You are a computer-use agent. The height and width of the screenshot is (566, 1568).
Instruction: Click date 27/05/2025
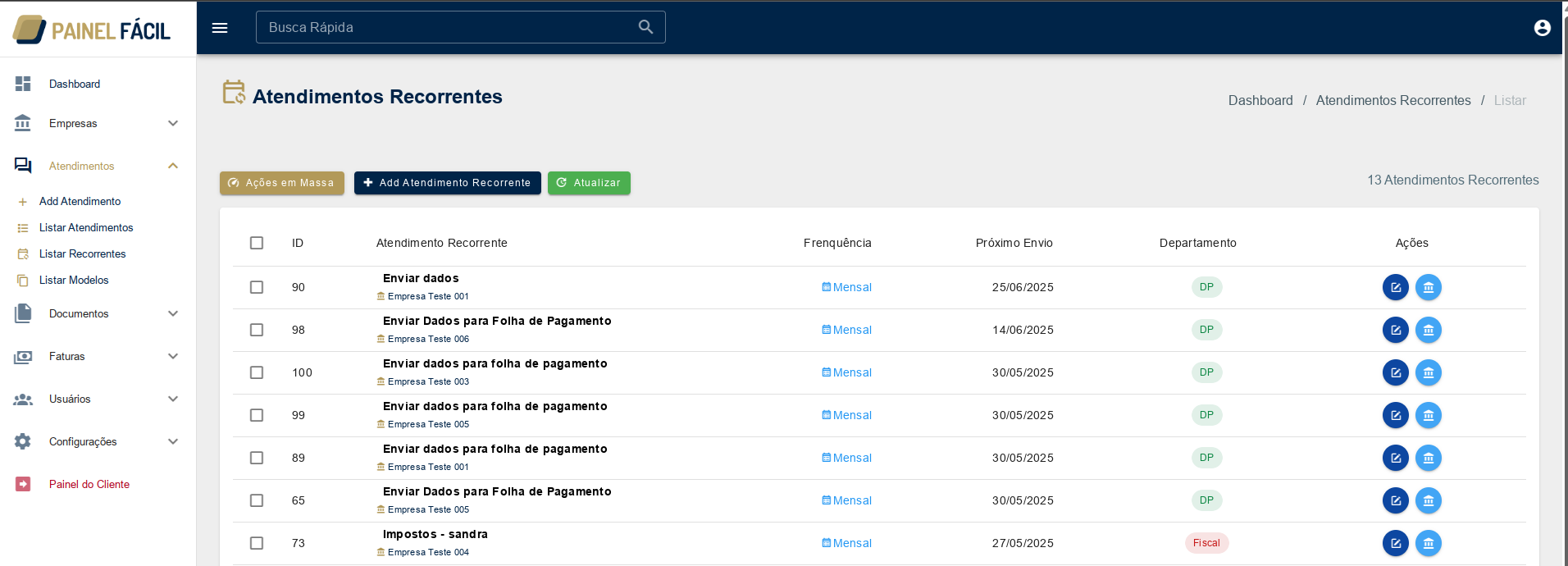[x=1023, y=543]
